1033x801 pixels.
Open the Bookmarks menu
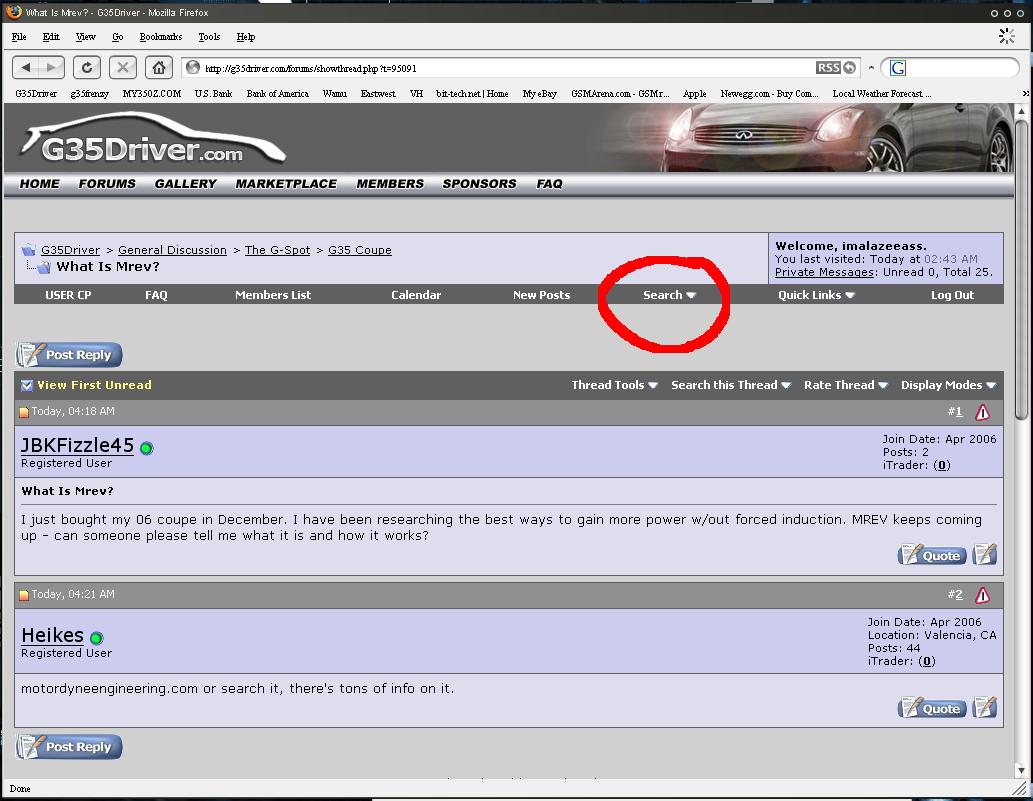pyautogui.click(x=161, y=37)
